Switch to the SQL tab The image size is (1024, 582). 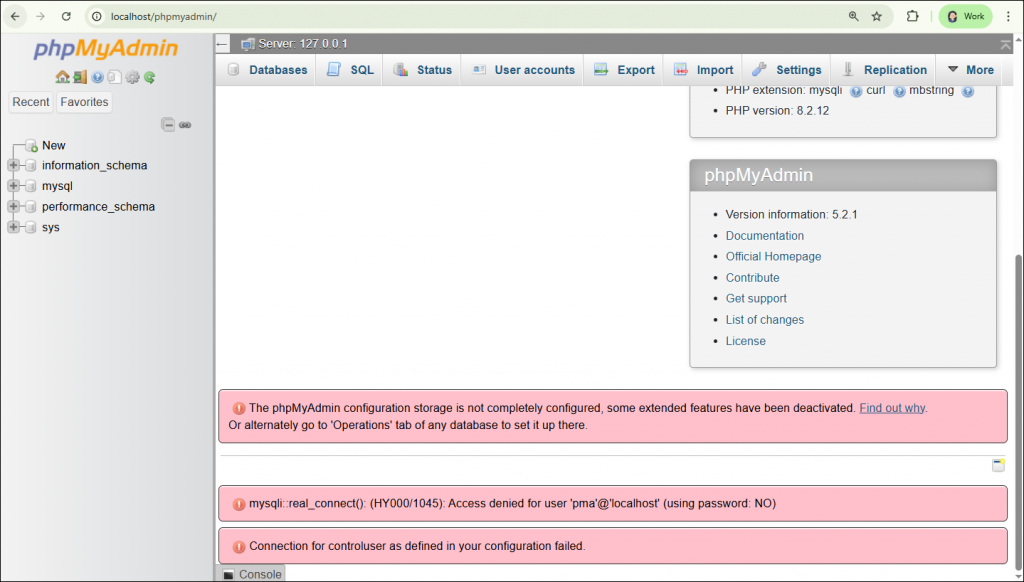349,70
